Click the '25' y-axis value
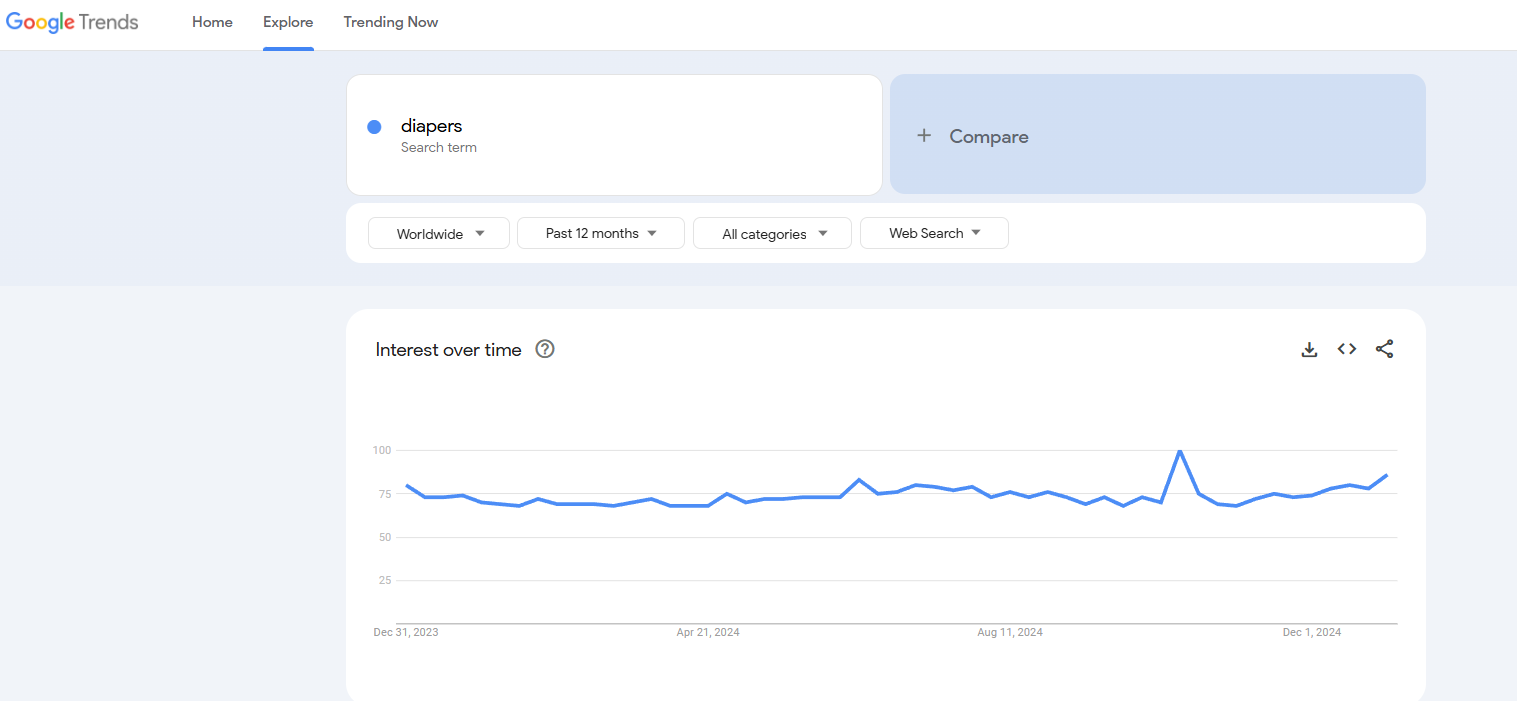The image size is (1517, 701). click(x=385, y=580)
